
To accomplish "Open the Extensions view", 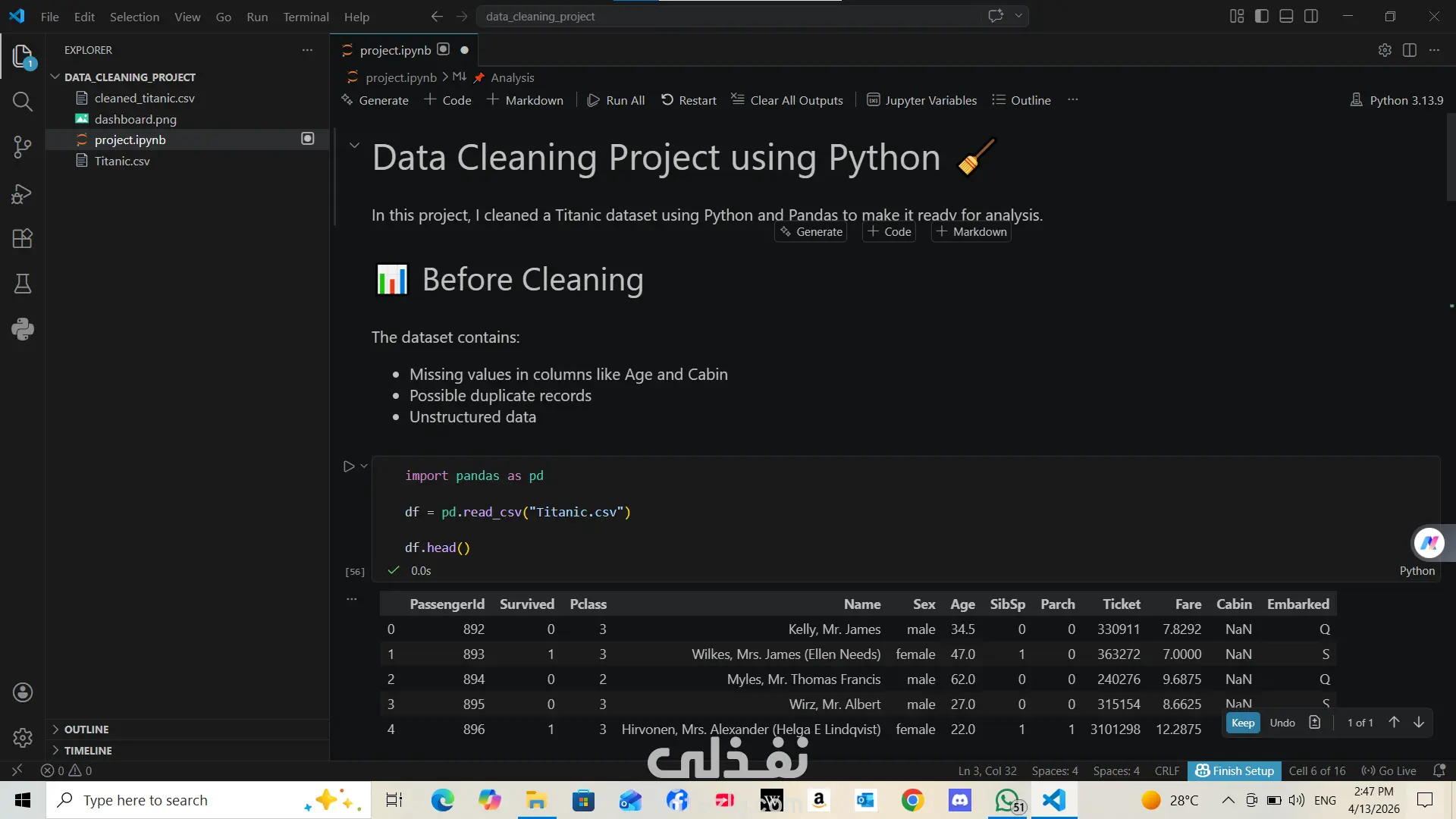I will [x=23, y=239].
